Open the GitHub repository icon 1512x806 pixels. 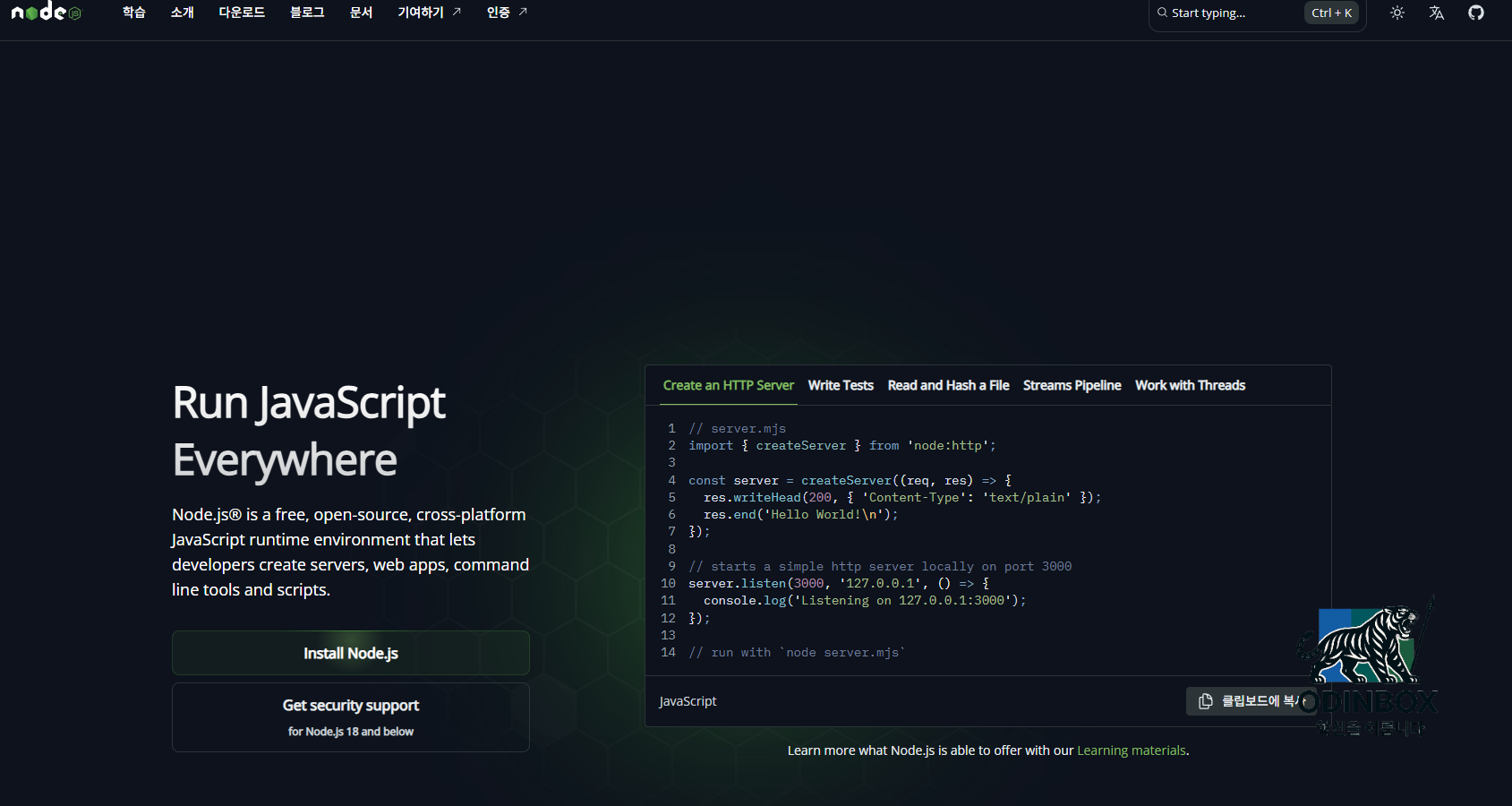[1476, 13]
